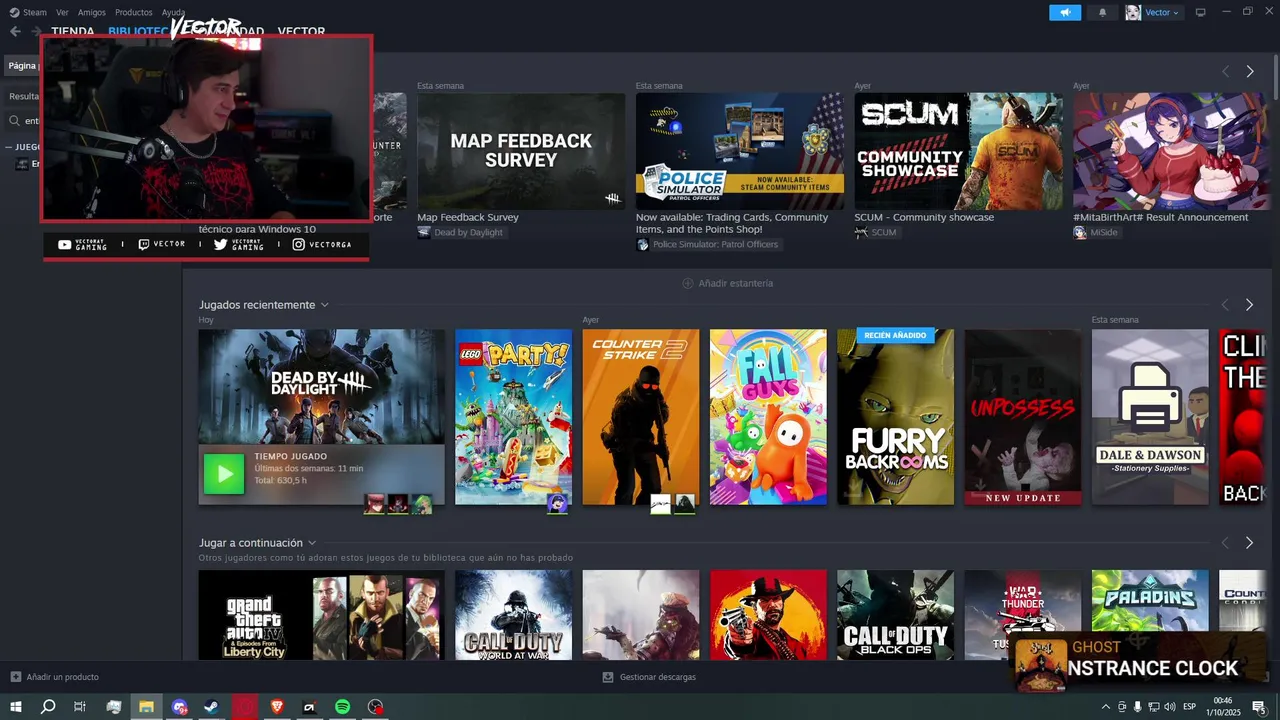Click Añadir estantería

point(728,283)
